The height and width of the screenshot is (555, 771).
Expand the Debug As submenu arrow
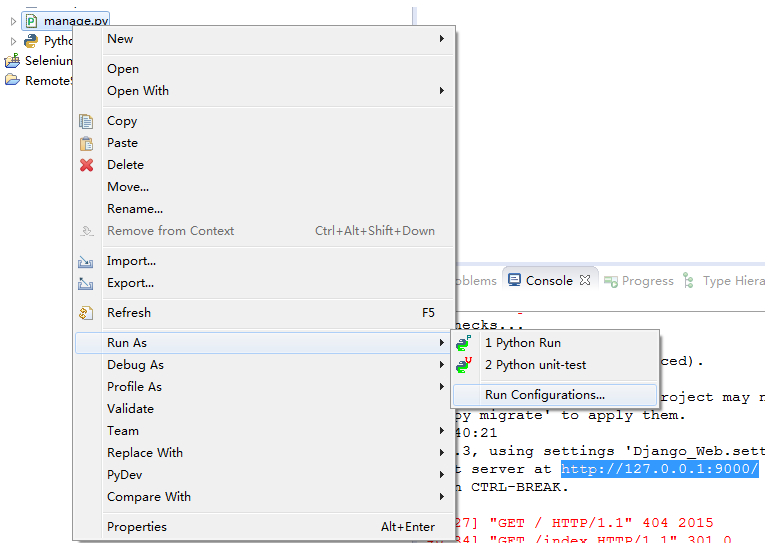[442, 365]
